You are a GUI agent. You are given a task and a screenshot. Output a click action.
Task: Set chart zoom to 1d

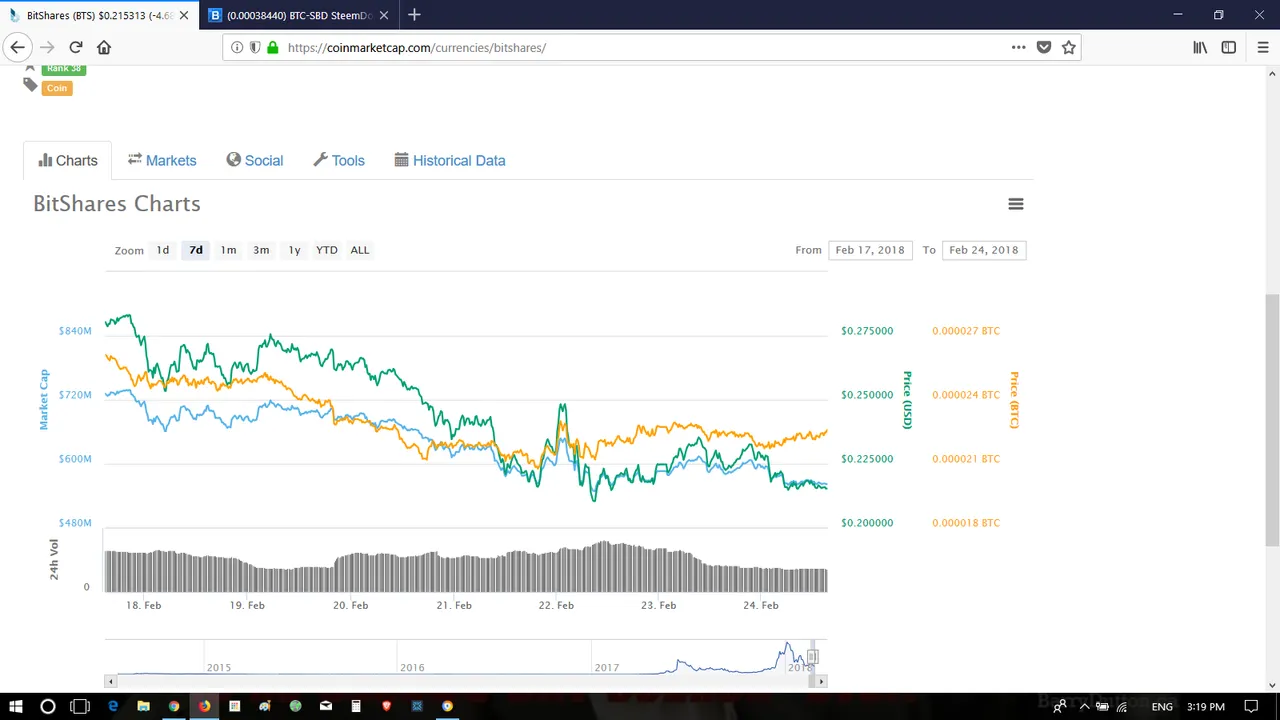(163, 250)
